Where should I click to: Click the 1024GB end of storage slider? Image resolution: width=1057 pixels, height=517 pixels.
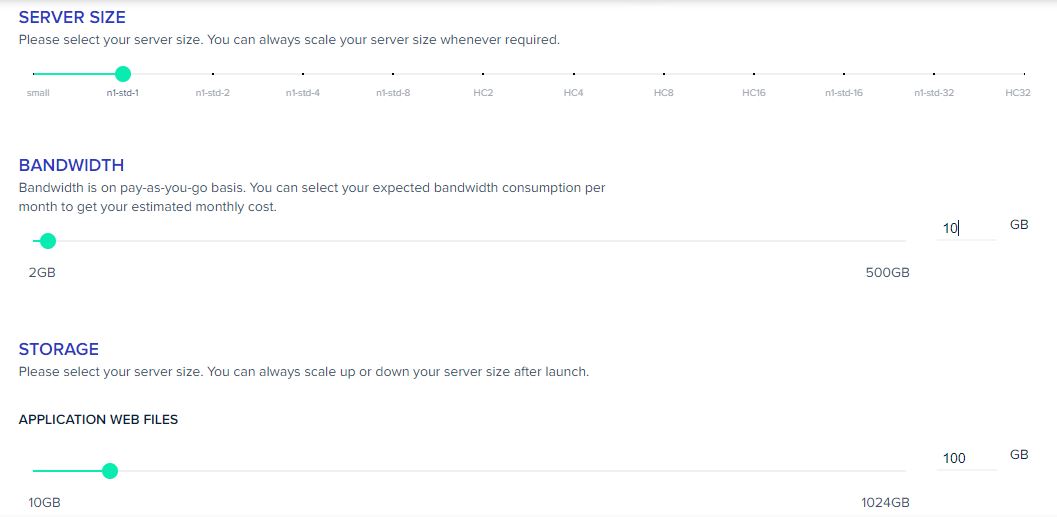tap(885, 503)
